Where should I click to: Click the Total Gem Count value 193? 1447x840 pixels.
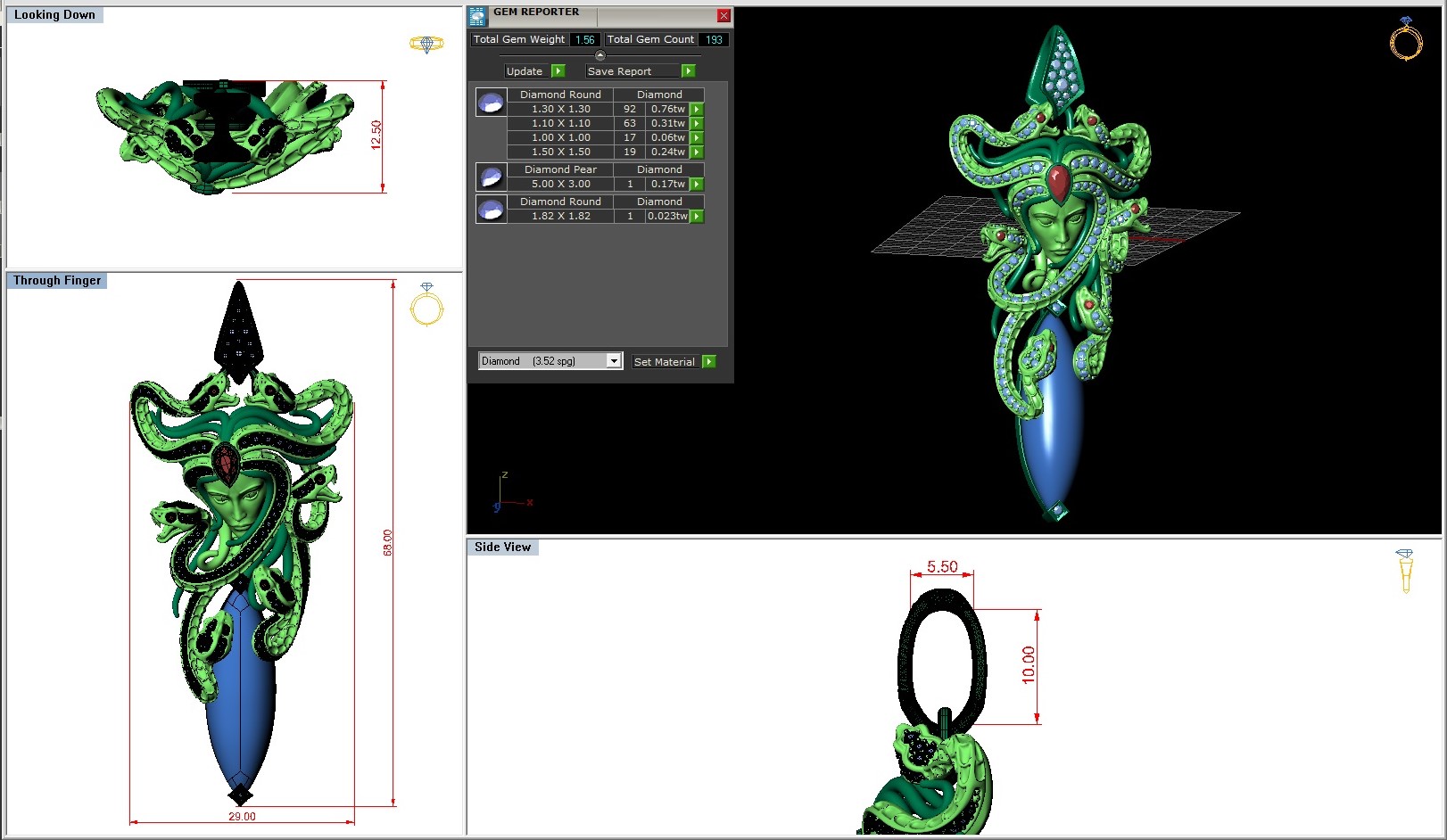click(714, 39)
